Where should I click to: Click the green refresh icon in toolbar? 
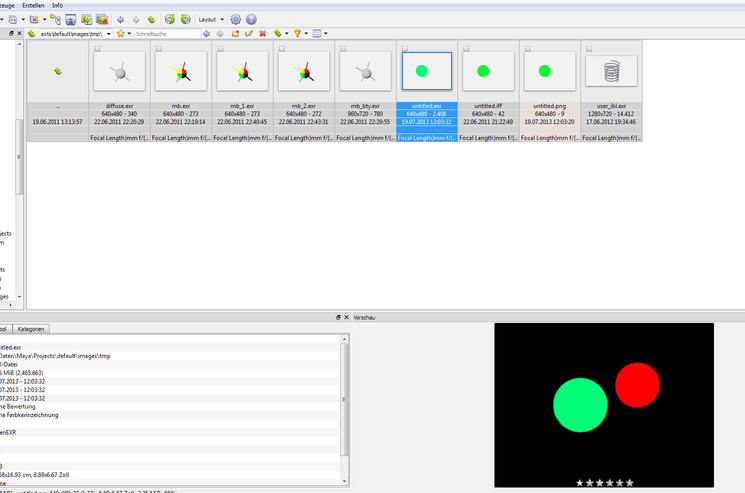[170, 19]
